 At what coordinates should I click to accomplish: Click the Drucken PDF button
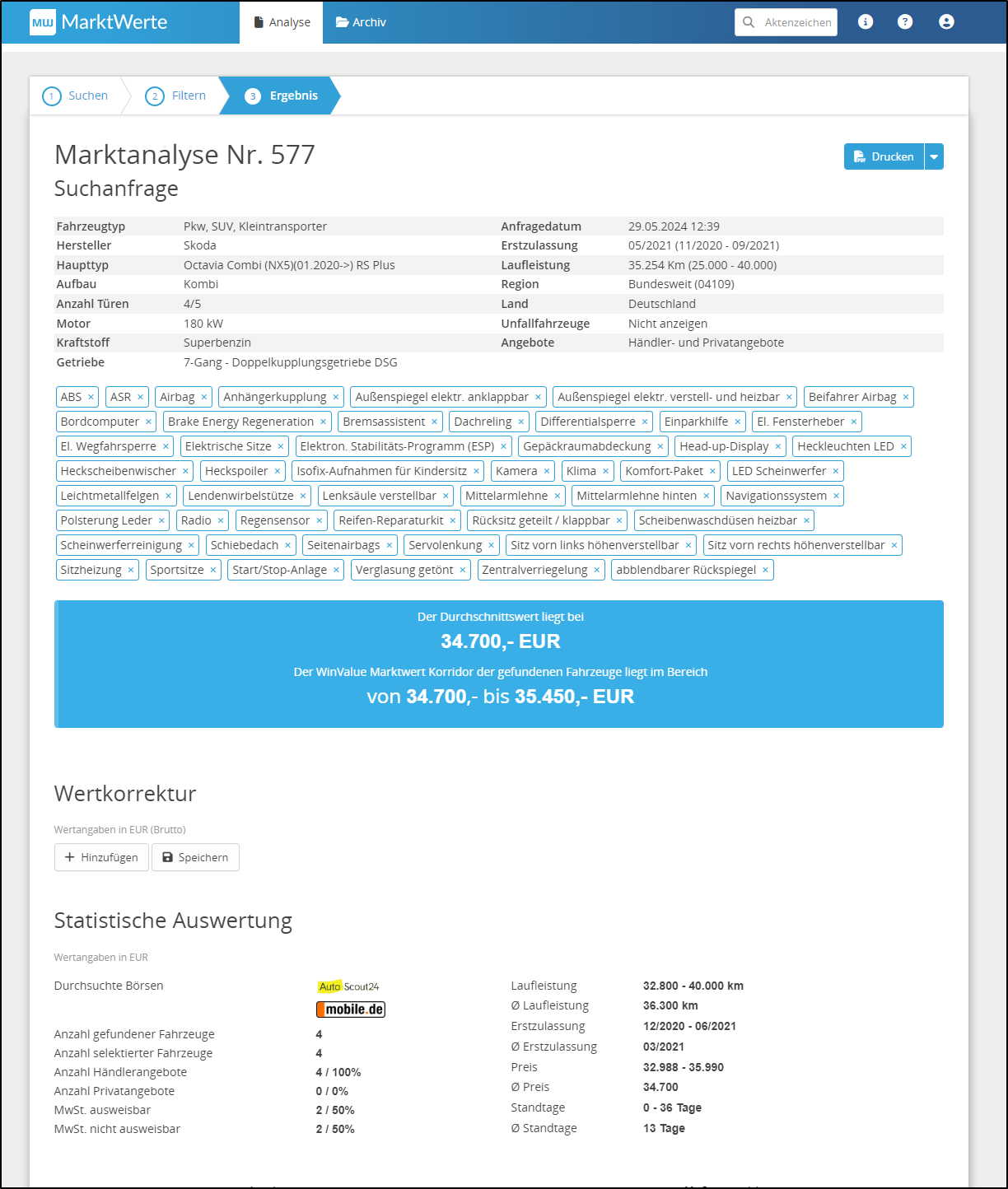tap(884, 157)
